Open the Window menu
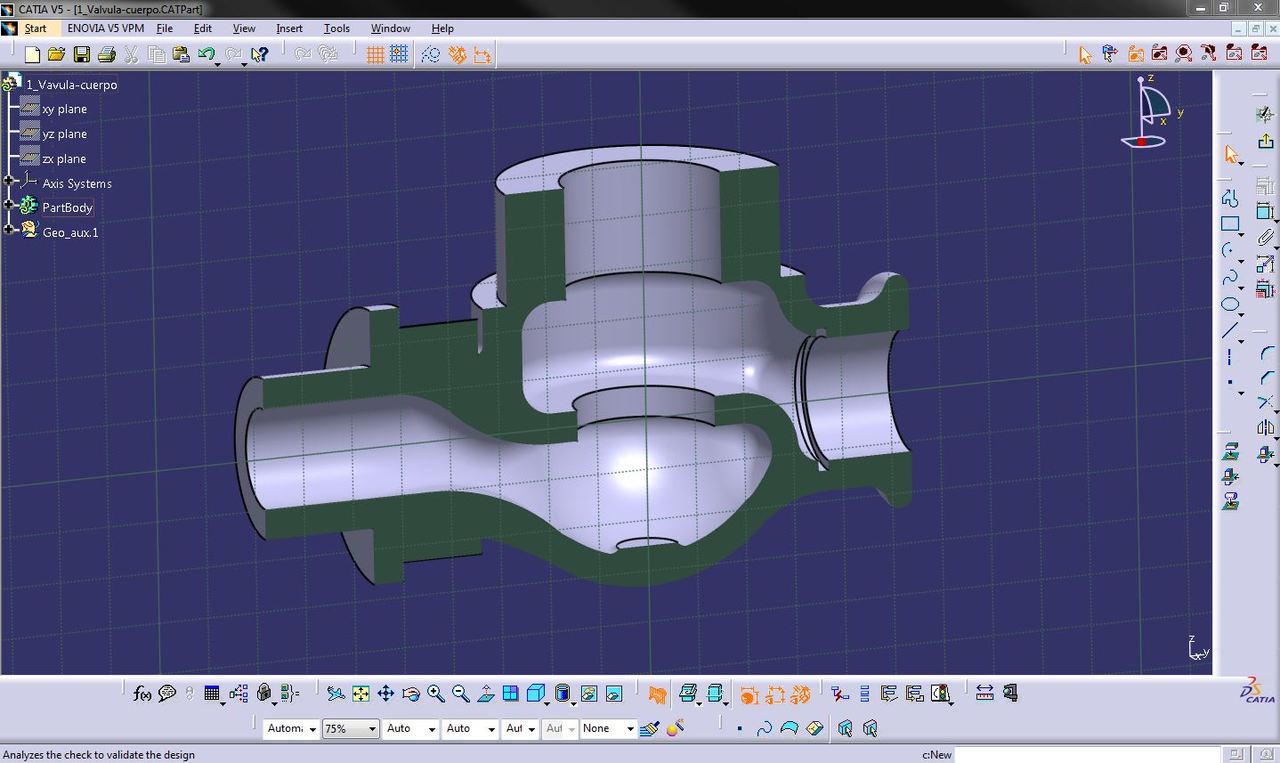The width and height of the screenshot is (1280, 763). [390, 28]
